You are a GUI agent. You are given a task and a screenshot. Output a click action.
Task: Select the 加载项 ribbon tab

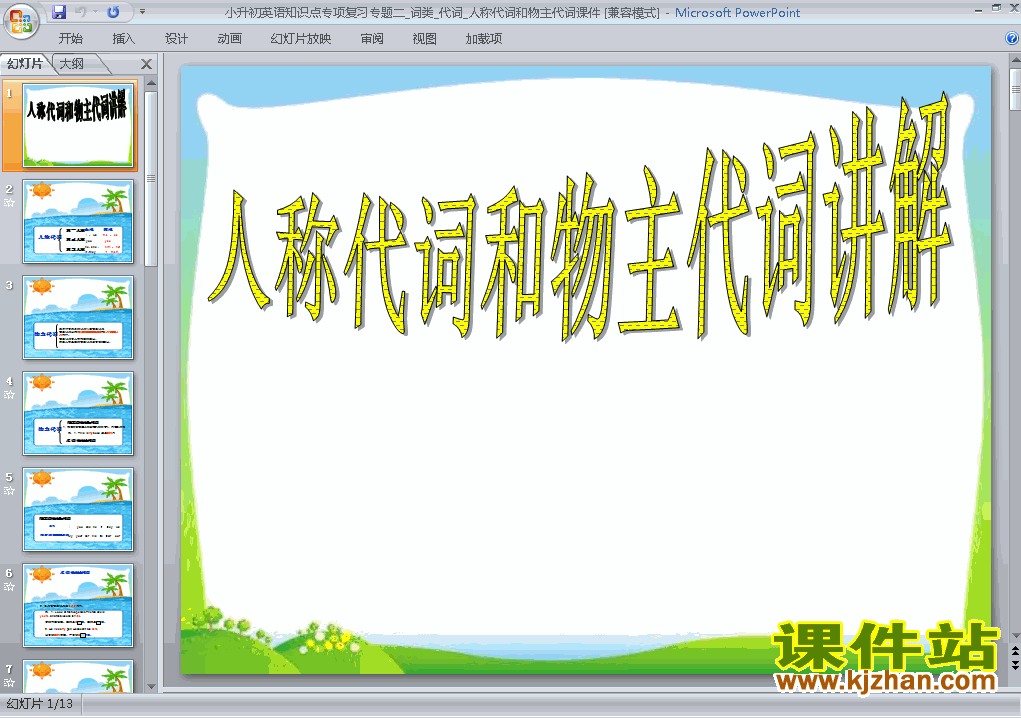click(x=484, y=38)
